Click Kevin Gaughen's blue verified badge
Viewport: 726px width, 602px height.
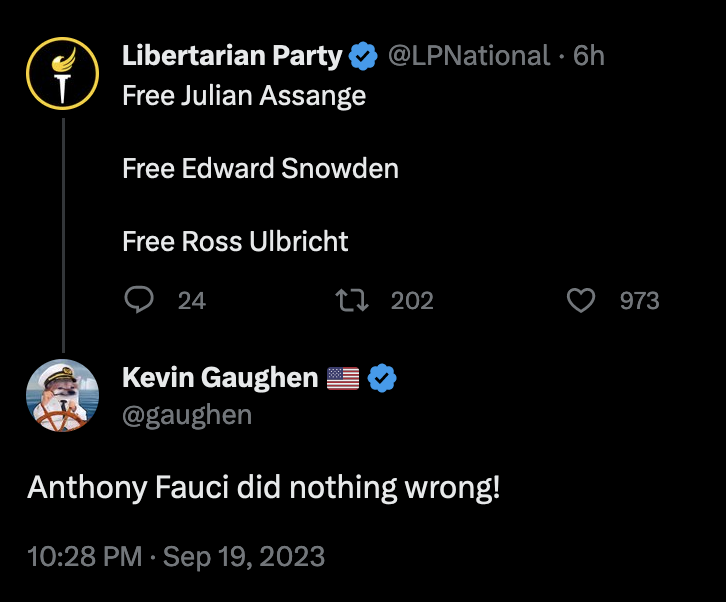click(x=382, y=378)
